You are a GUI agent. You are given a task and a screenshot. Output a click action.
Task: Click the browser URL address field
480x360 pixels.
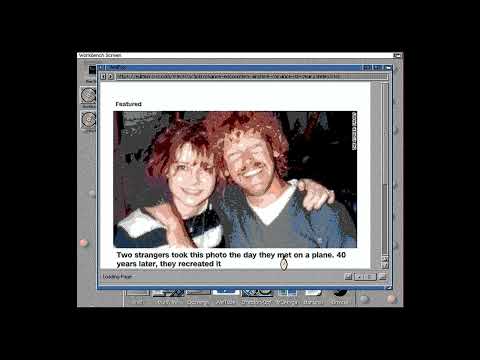pos(252,76)
